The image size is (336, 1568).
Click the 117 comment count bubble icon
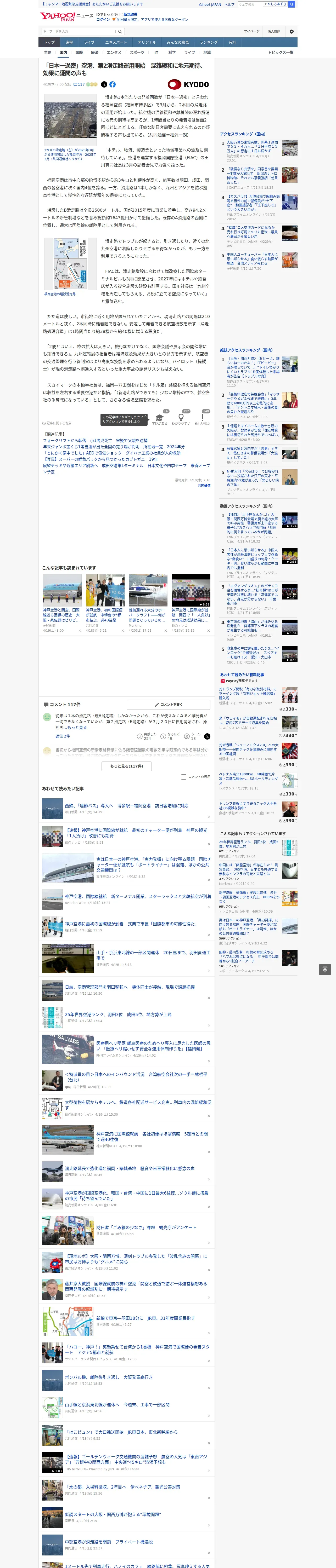coord(79,85)
